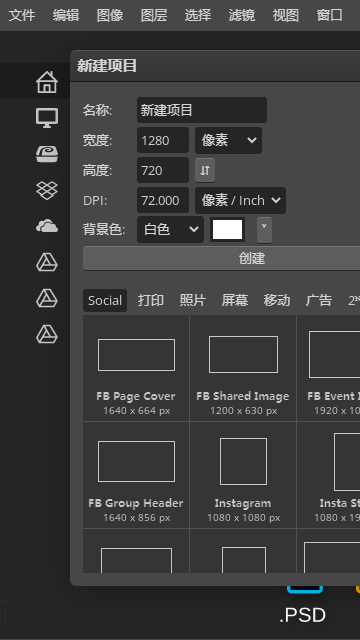Open the second Google Drive icon
The image size is (360, 640).
click(47, 298)
